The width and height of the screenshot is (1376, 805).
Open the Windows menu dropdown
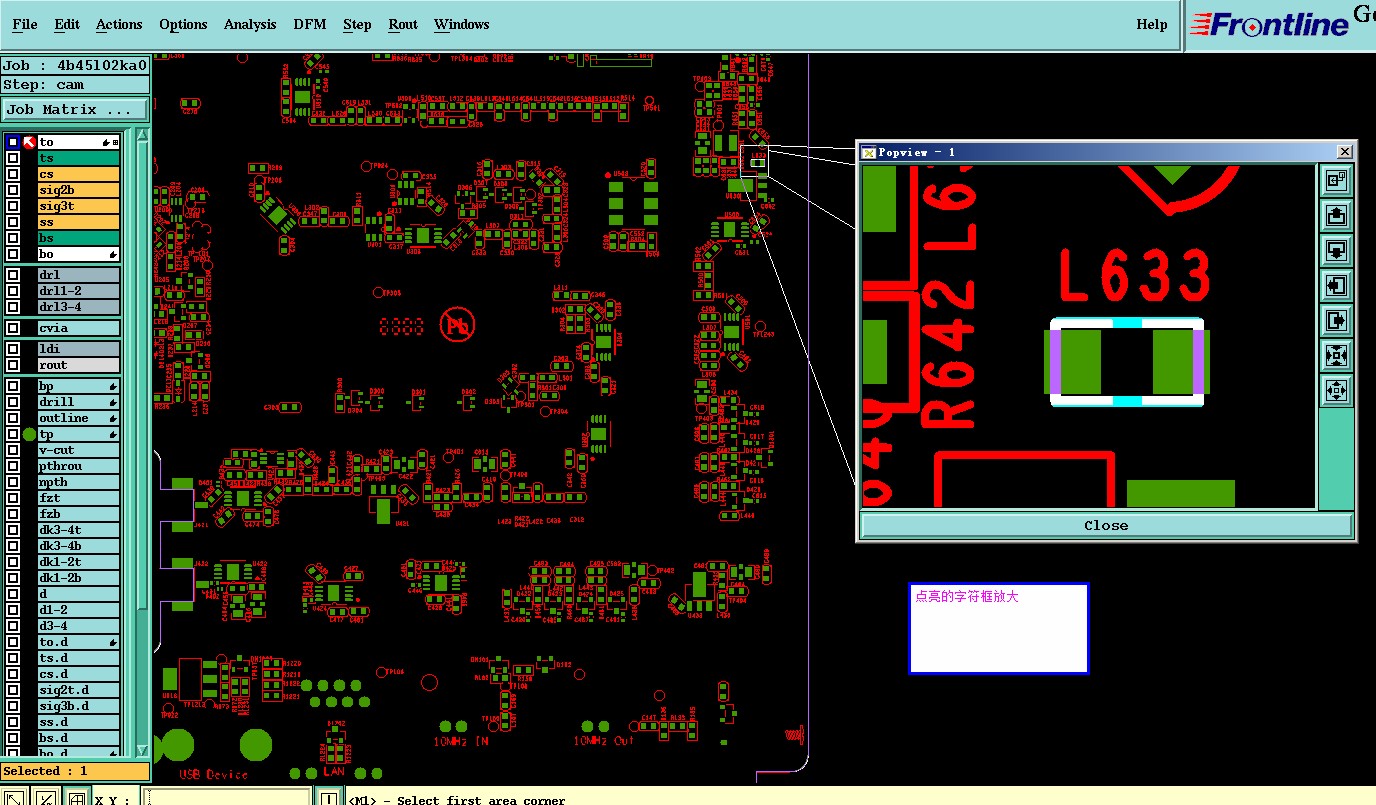(462, 24)
